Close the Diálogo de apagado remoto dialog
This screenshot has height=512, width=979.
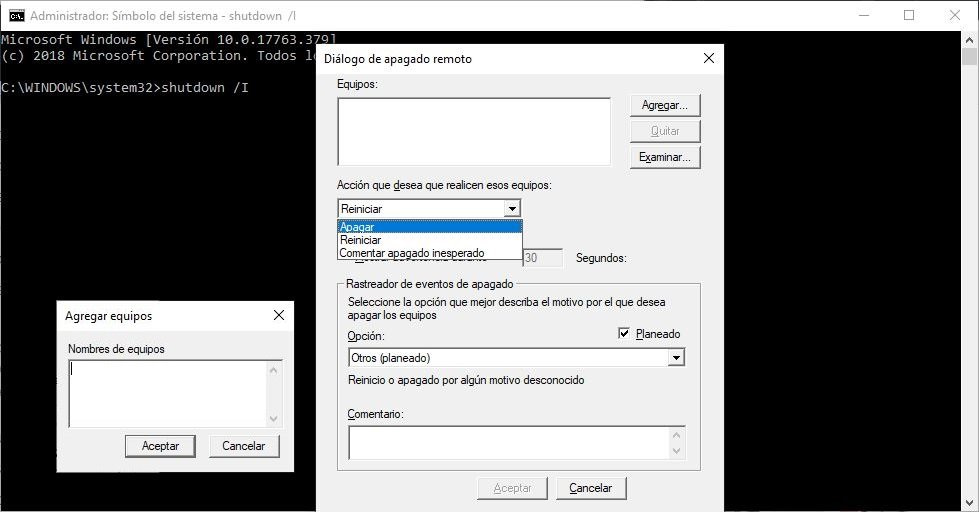[x=709, y=58]
